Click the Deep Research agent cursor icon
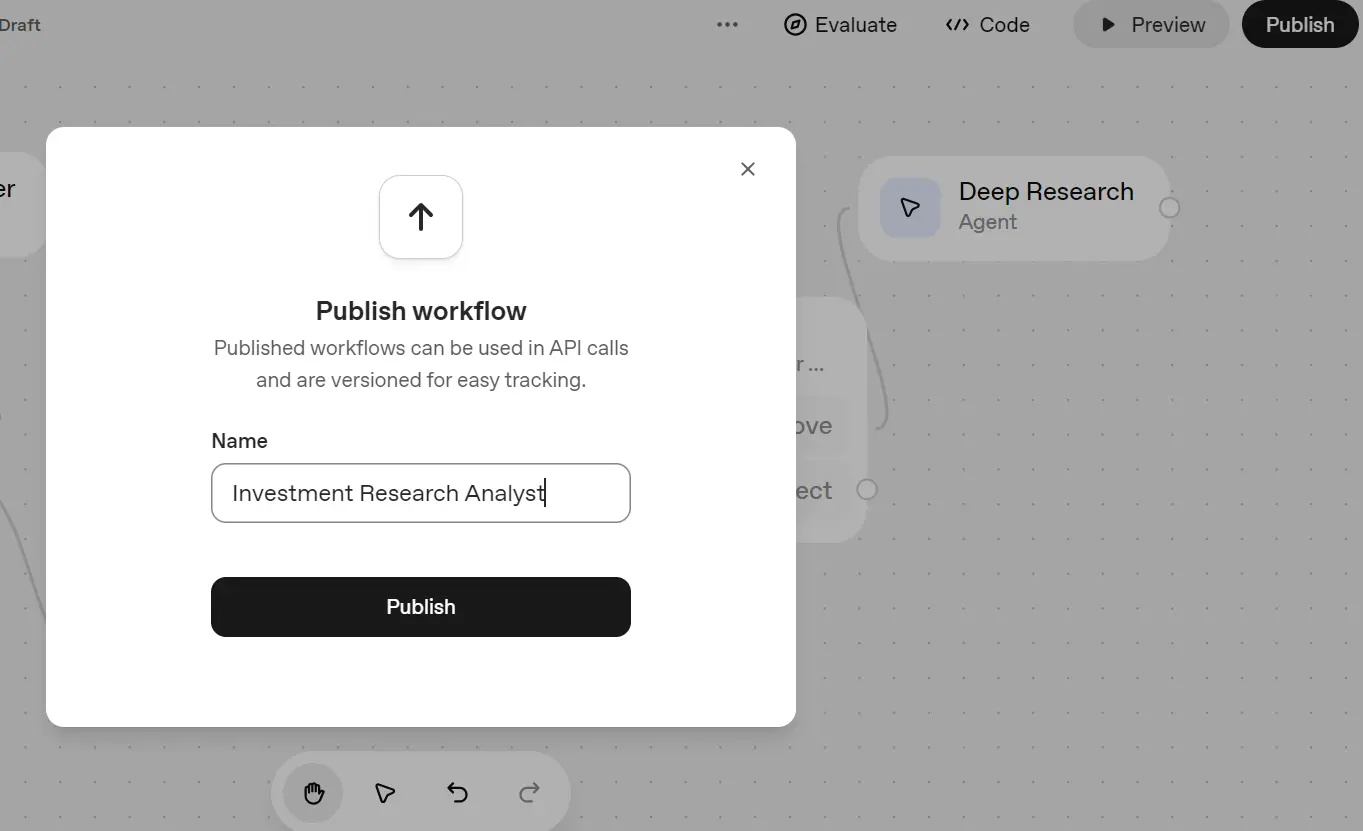 (x=908, y=208)
